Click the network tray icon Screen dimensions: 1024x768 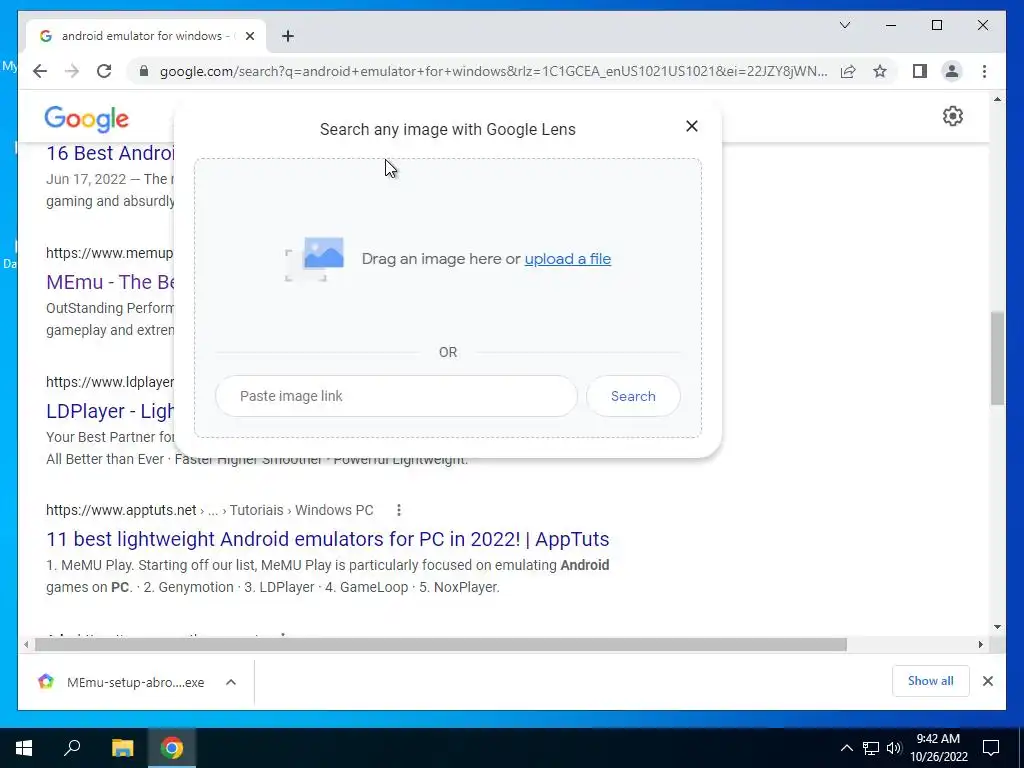pos(871,748)
